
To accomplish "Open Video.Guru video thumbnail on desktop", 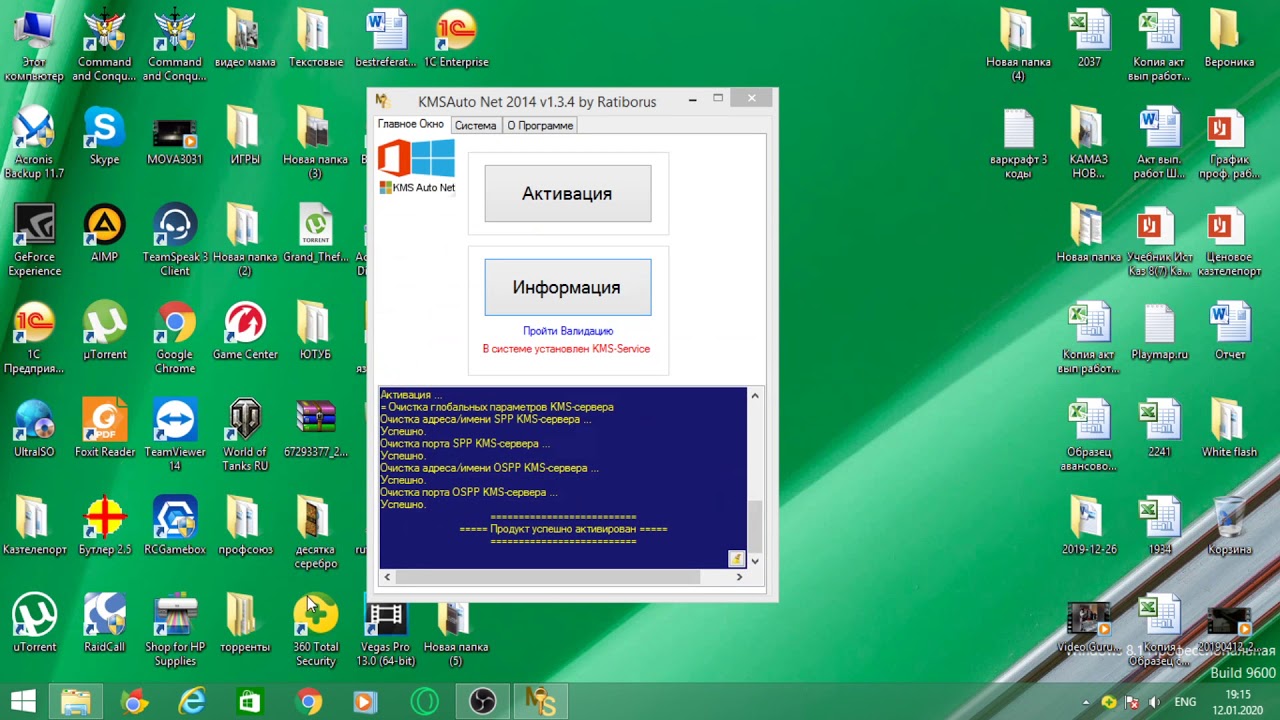I will pyautogui.click(x=1089, y=628).
